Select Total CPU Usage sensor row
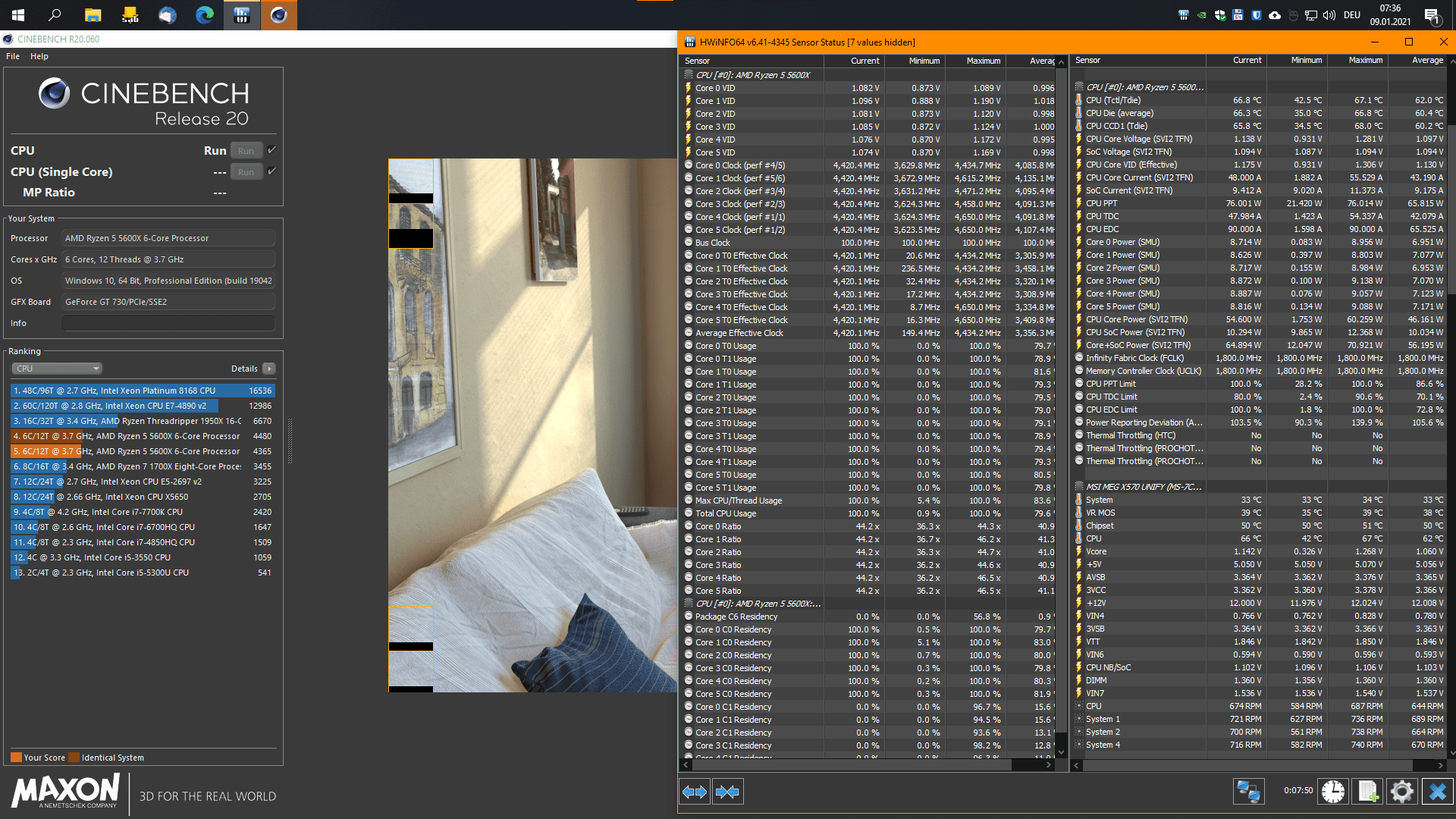Image resolution: width=1456 pixels, height=819 pixels. 868,513
